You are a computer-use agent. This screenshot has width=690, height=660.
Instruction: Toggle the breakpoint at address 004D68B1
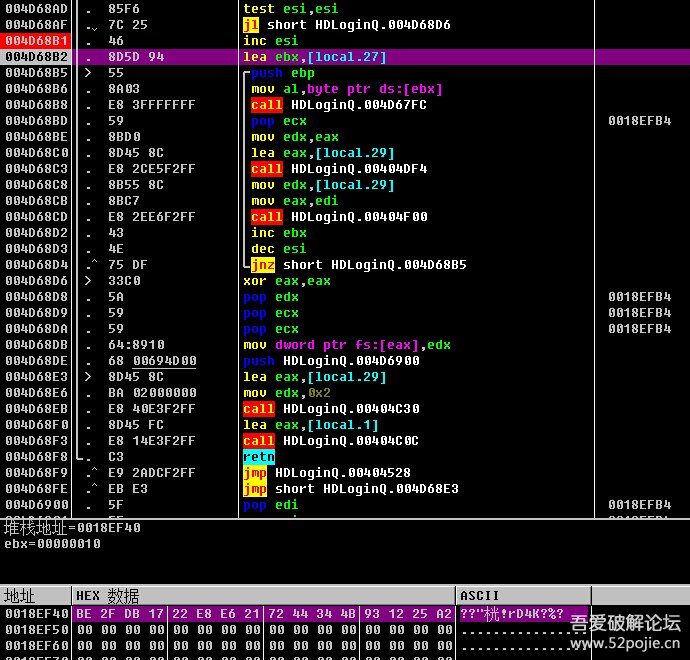pyautogui.click(x=36, y=41)
